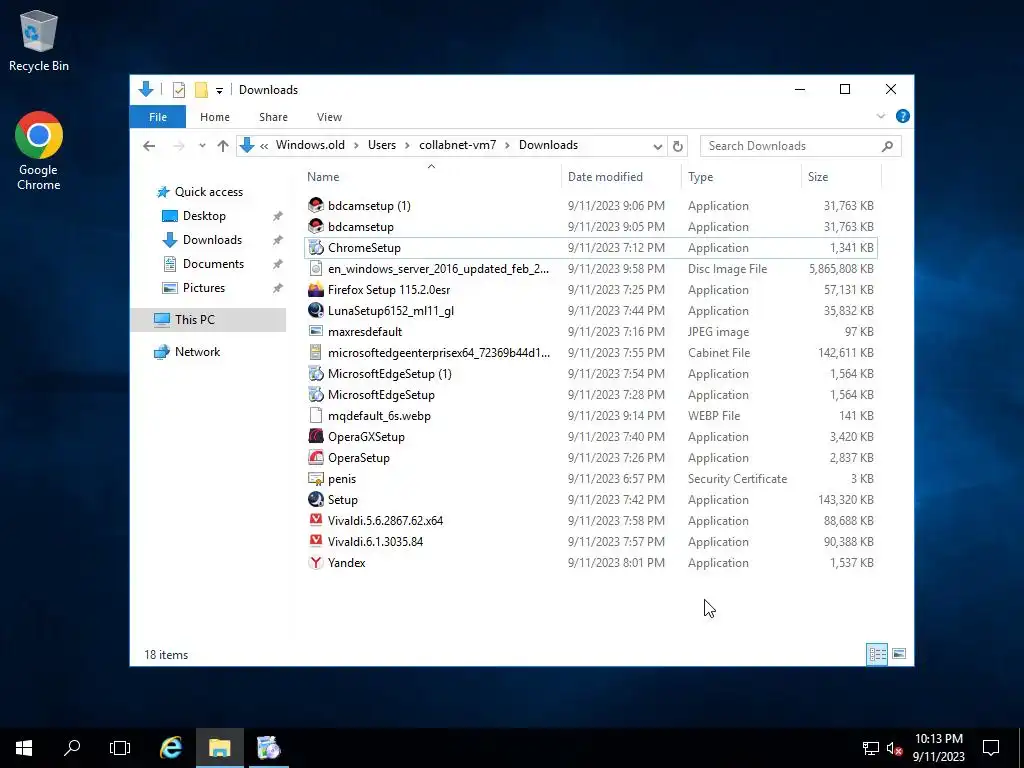The width and height of the screenshot is (1024, 768).
Task: Select the file named Vivaldi.6.1.3035.84
Action: click(x=376, y=541)
